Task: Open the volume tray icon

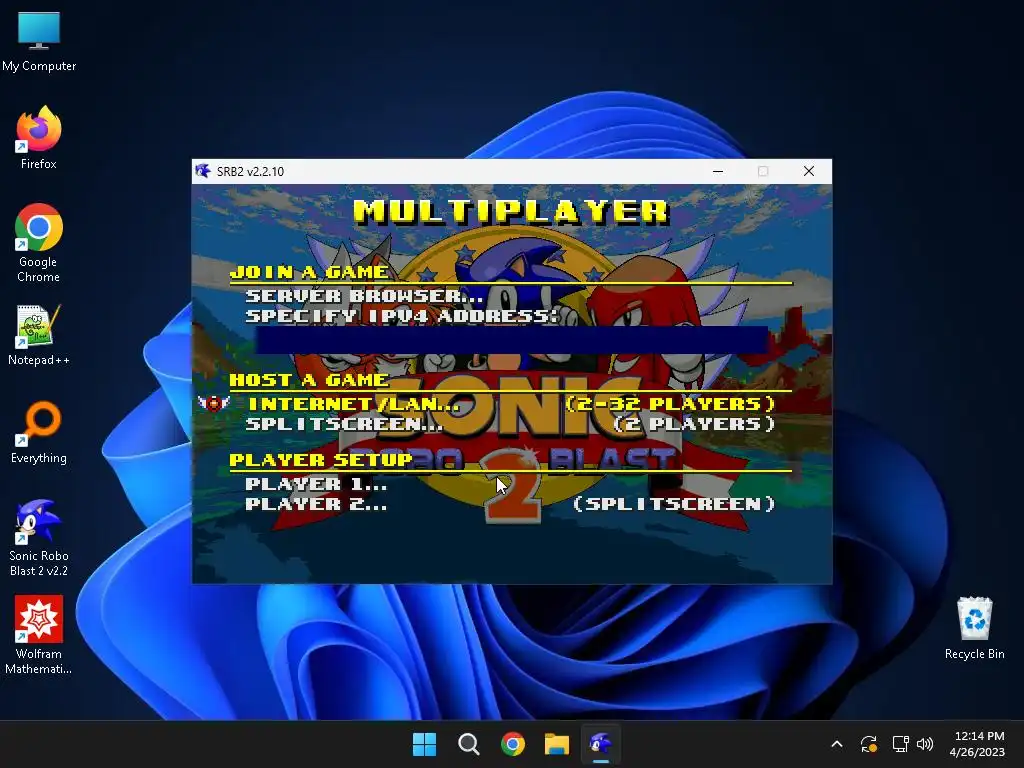Action: click(925, 744)
